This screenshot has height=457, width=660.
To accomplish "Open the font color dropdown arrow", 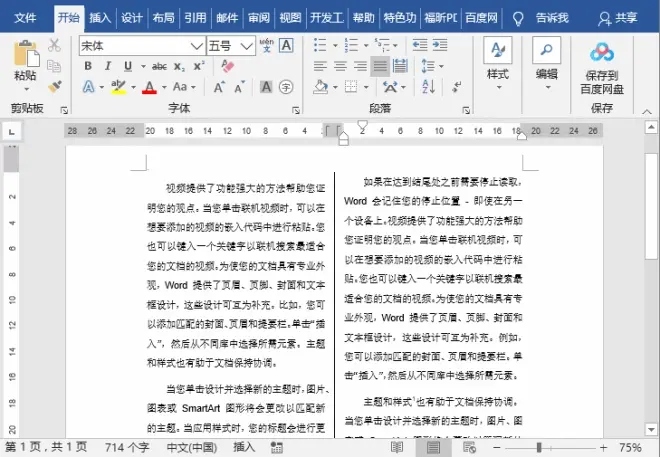I will (164, 88).
